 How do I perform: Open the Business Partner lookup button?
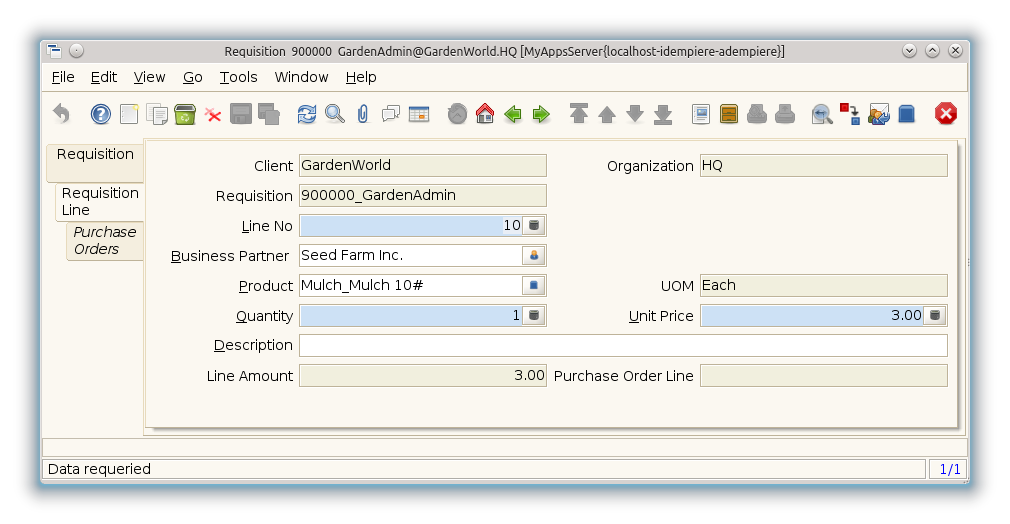pyautogui.click(x=534, y=256)
